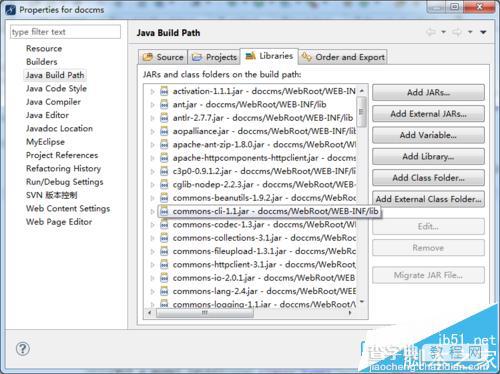Open the forward history dropdown arrow

[470, 32]
